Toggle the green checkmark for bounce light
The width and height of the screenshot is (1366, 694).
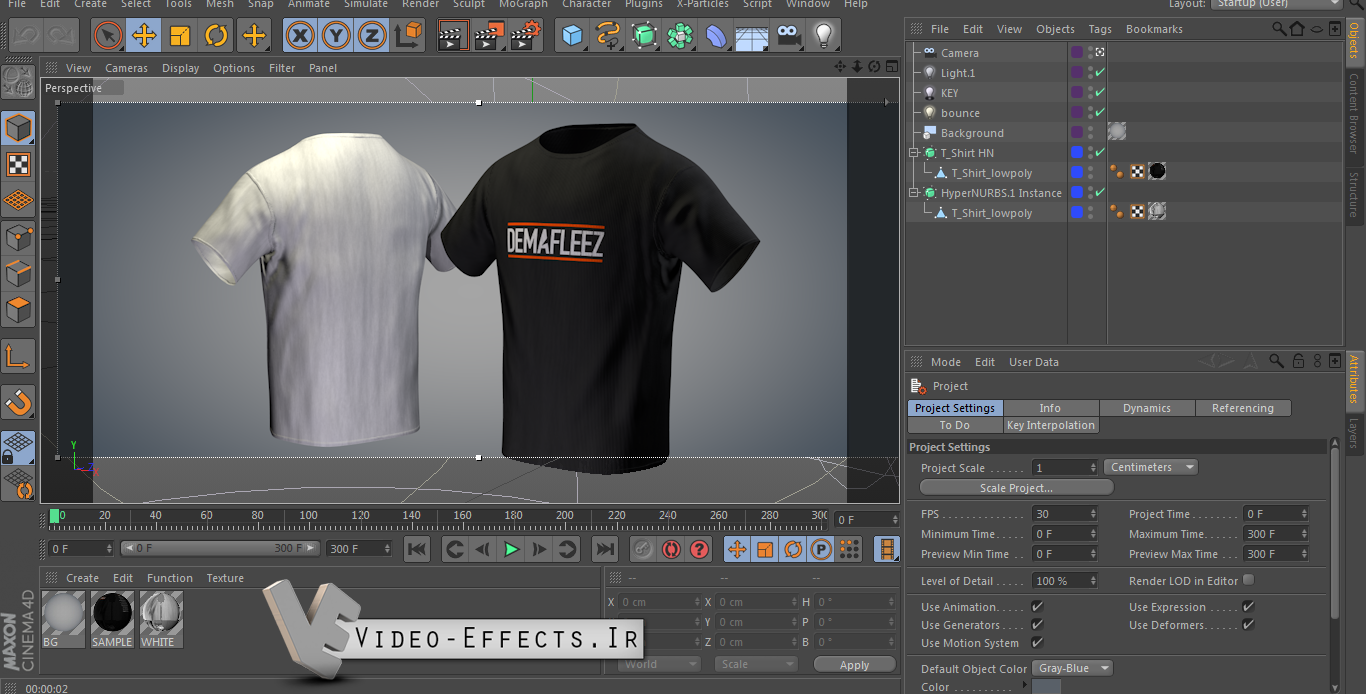click(1099, 113)
